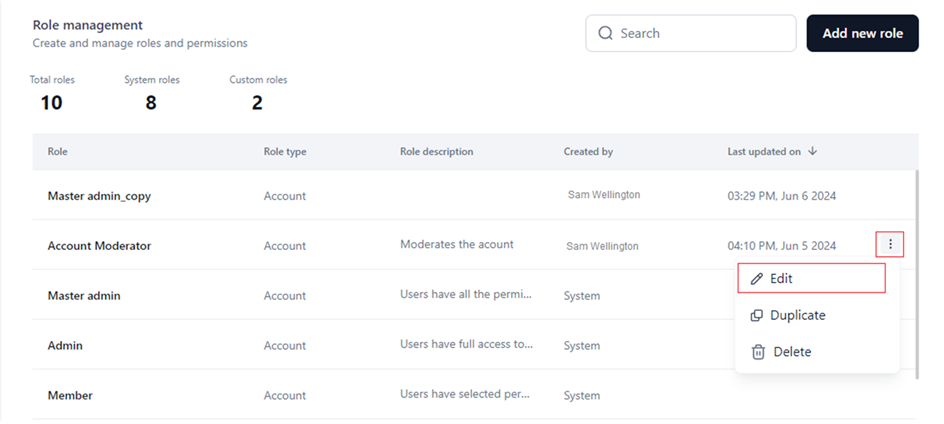This screenshot has height=424, width=944.
Task: Click the sort arrow next to Last updated on
Action: click(x=813, y=152)
